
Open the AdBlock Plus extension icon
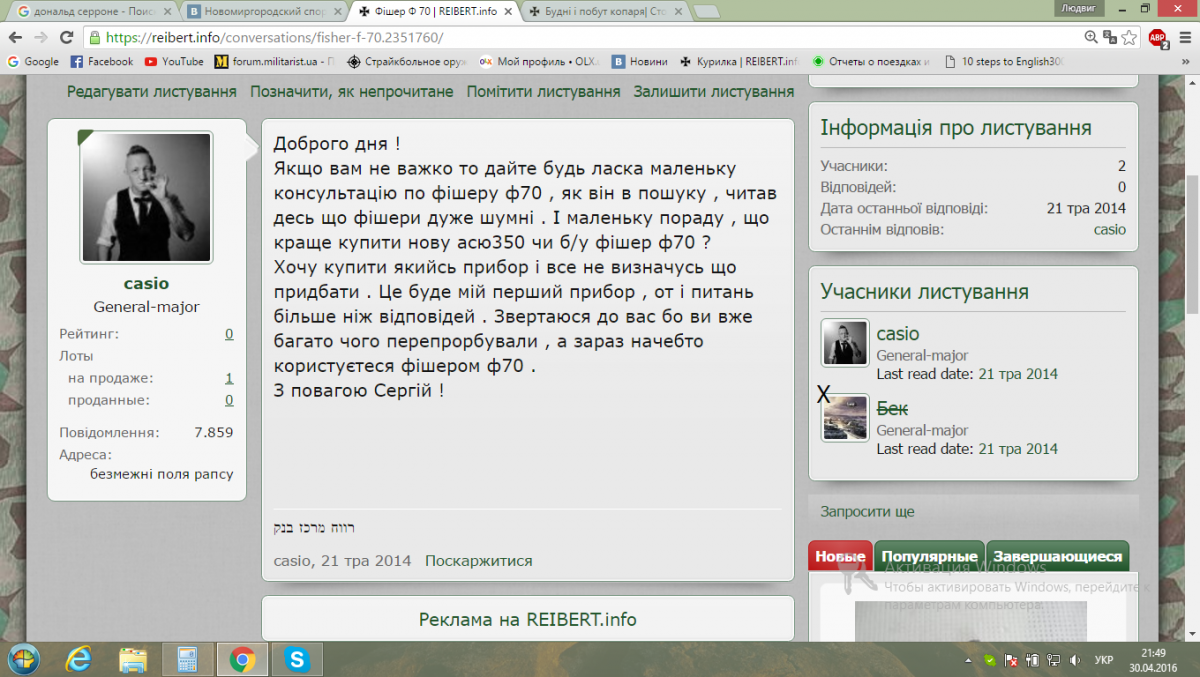click(1158, 39)
